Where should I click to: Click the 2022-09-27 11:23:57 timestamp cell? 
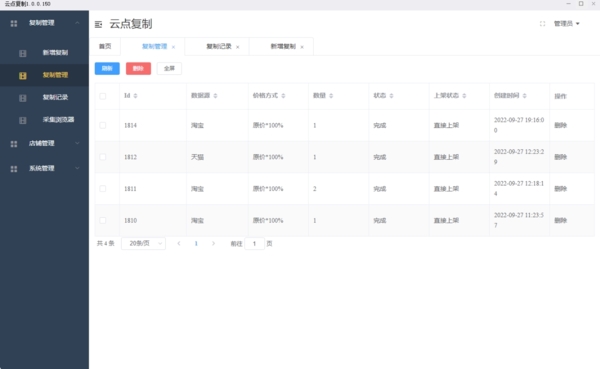(519, 220)
